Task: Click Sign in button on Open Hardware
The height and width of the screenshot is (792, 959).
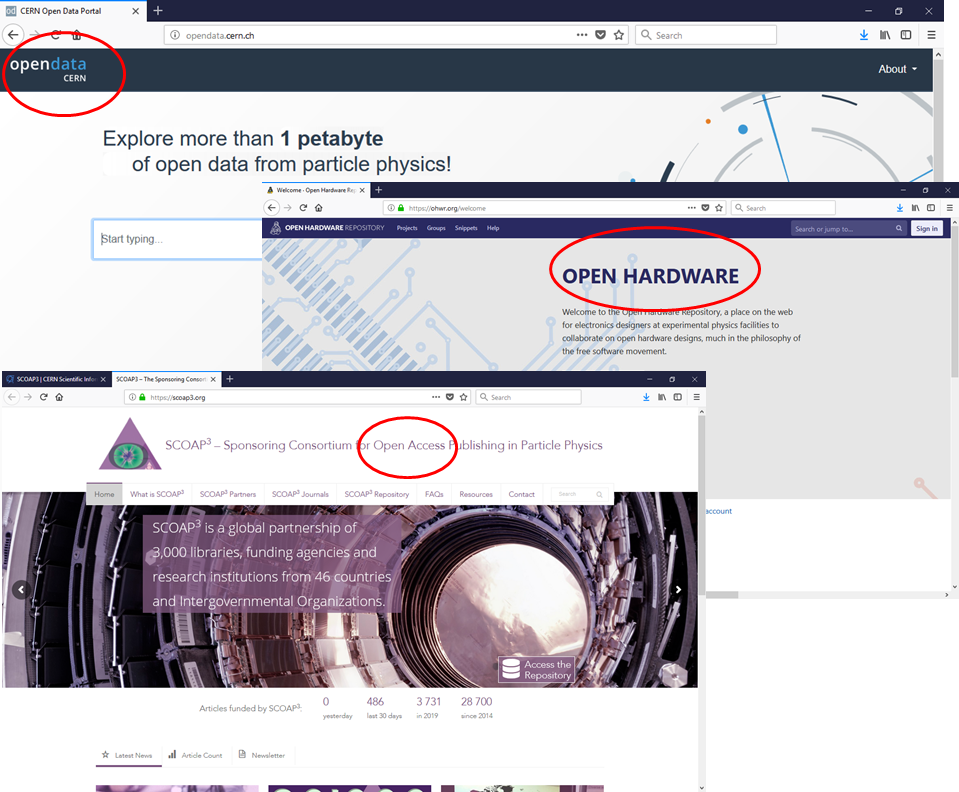Action: click(x=927, y=228)
